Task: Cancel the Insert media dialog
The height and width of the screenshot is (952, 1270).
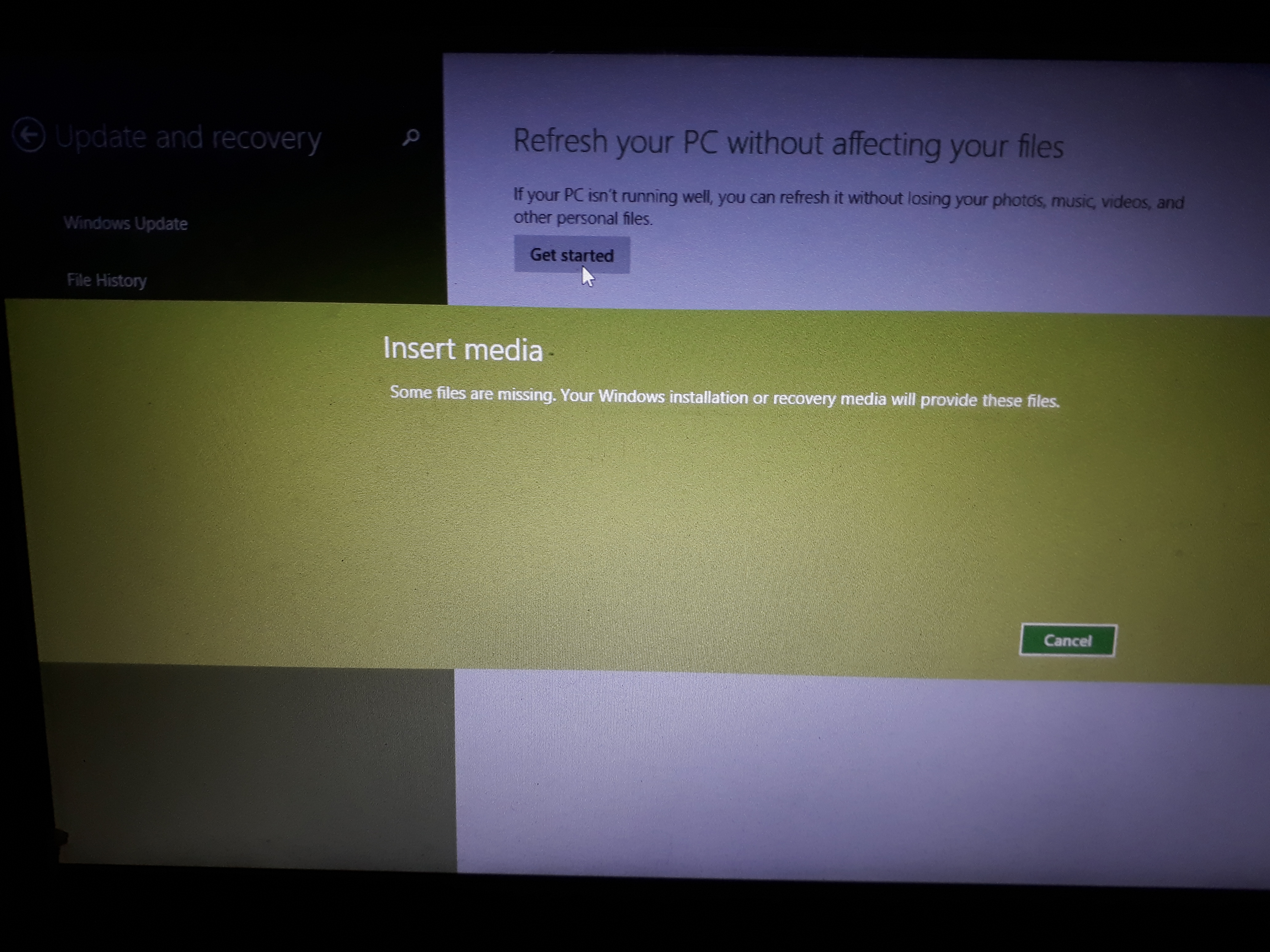Action: (1065, 640)
